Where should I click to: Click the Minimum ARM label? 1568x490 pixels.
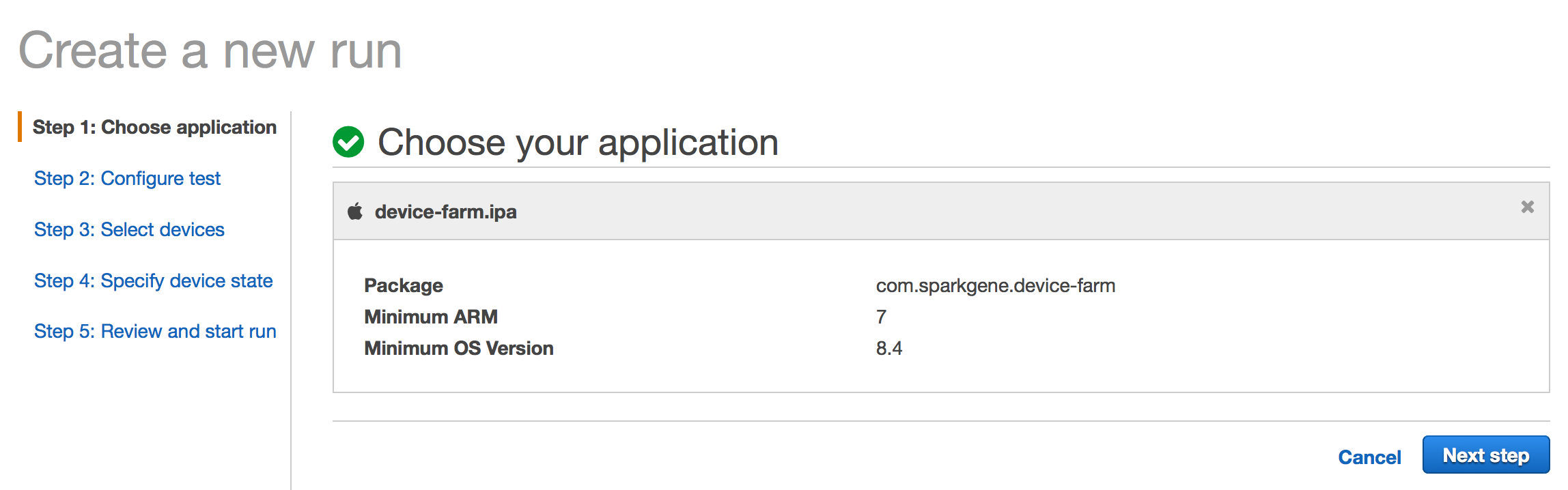(430, 317)
